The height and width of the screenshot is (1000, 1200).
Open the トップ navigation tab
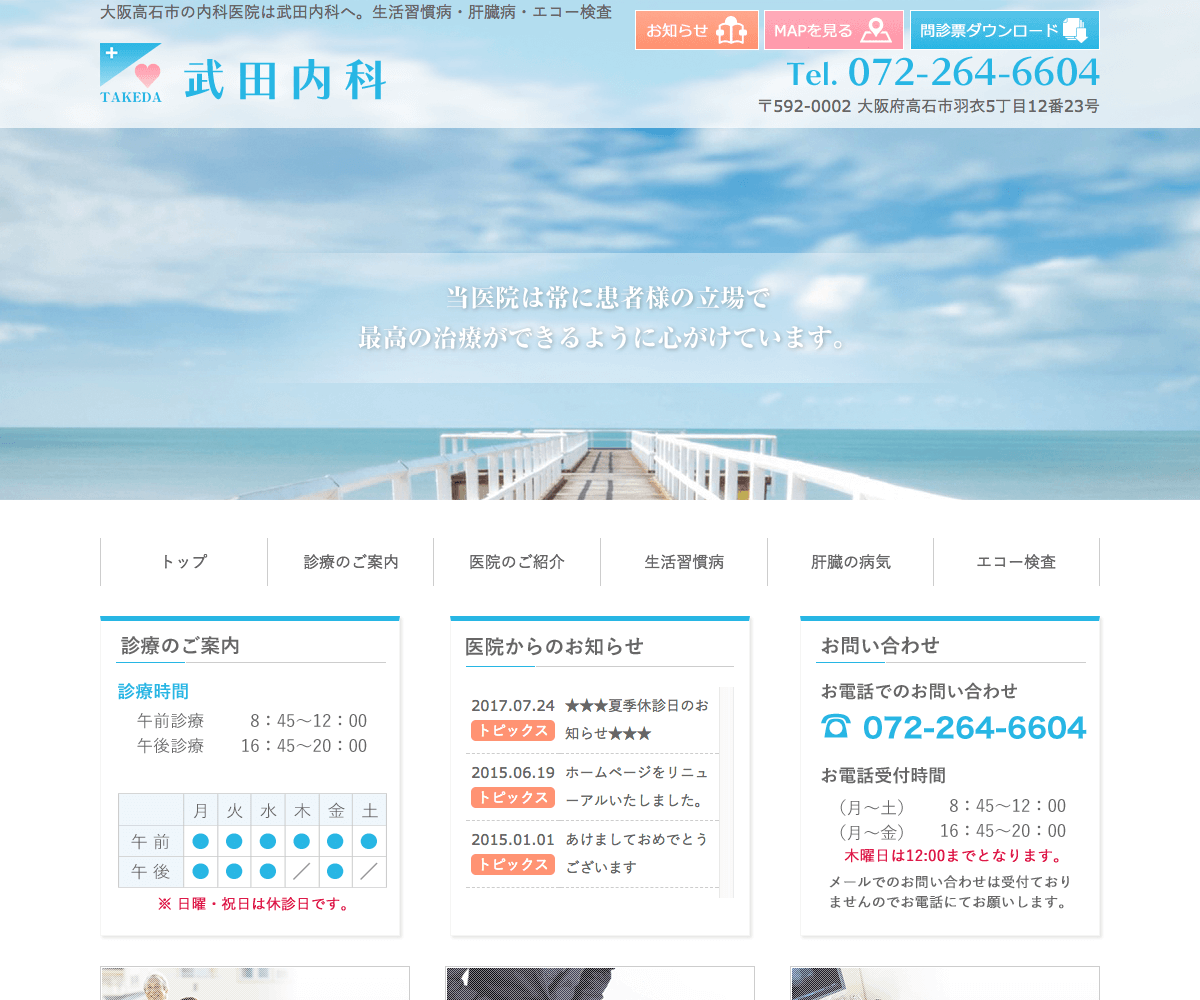pos(184,562)
